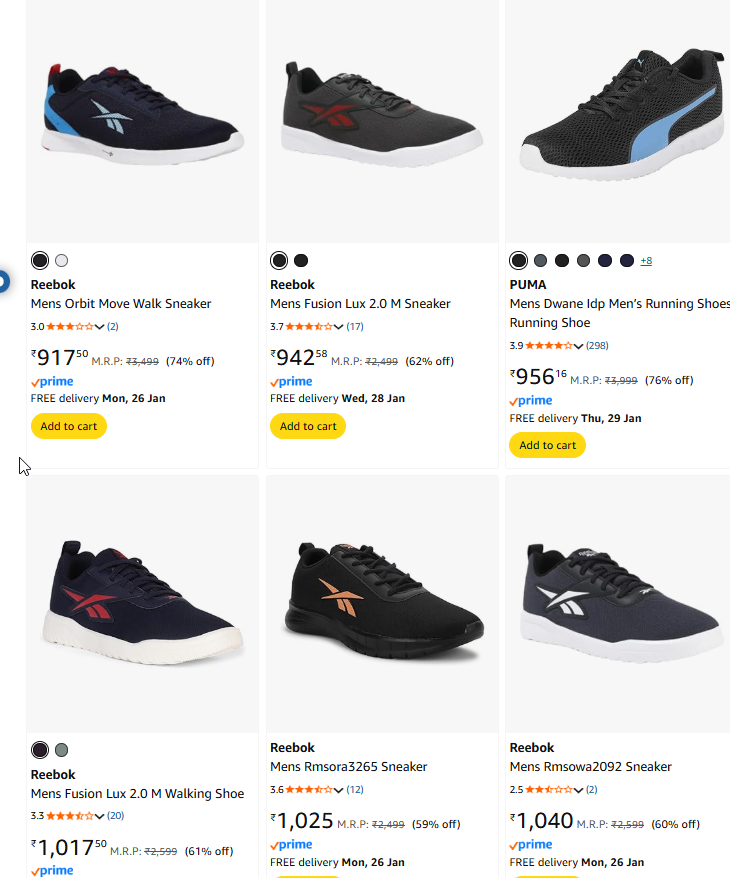Click the Prime logo under Mens Rmsora3265 Sneaker
The image size is (730, 878).
click(291, 845)
